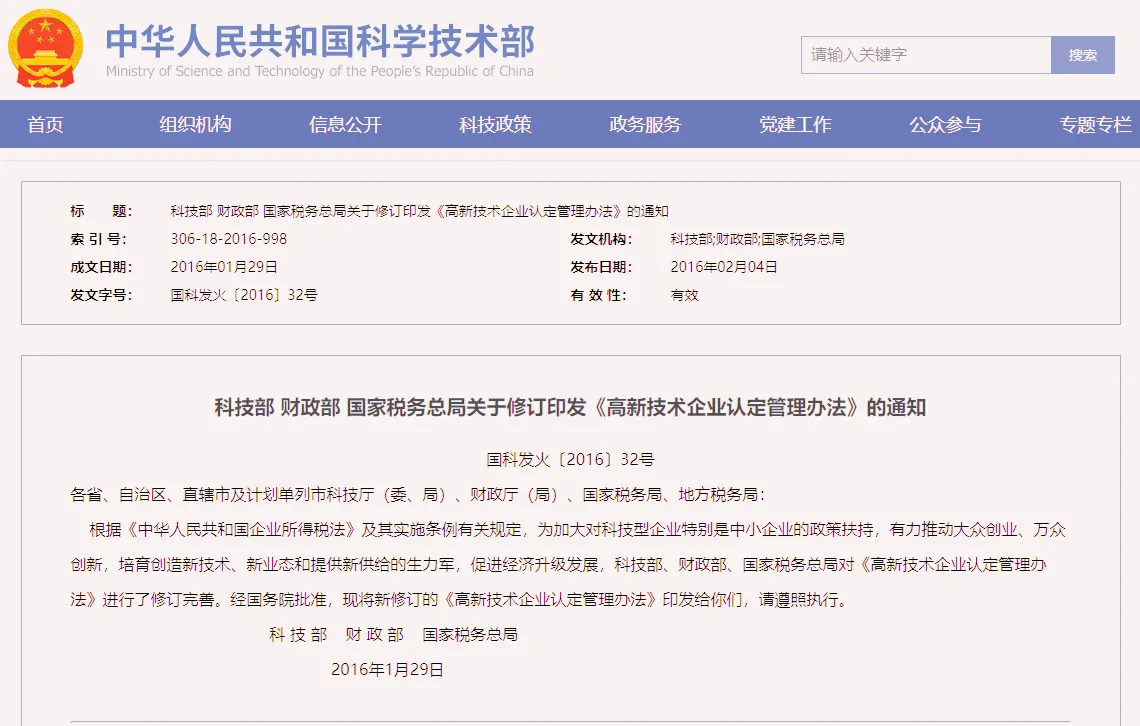Viewport: 1140px width, 726px height.
Task: Click the 中华人民共和国科学技术部 site title
Action: [x=321, y=41]
